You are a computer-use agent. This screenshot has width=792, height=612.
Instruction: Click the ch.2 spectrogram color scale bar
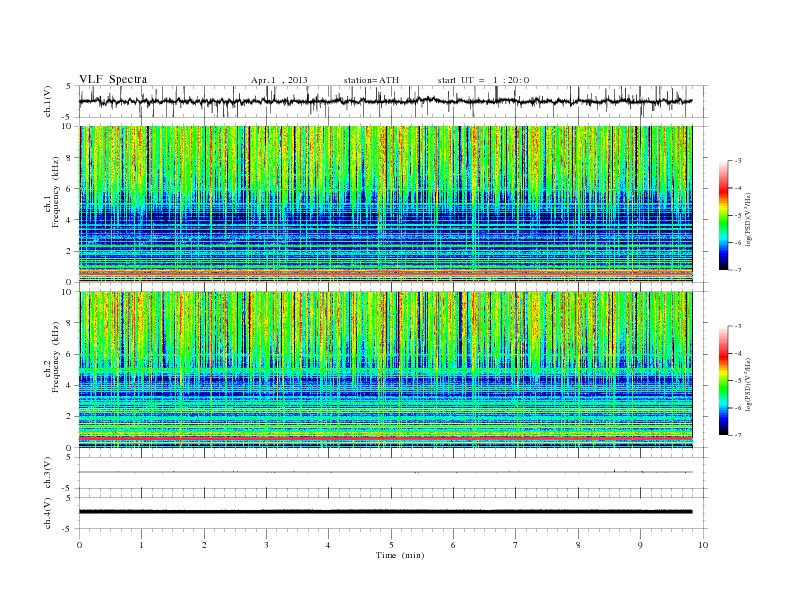(724, 381)
